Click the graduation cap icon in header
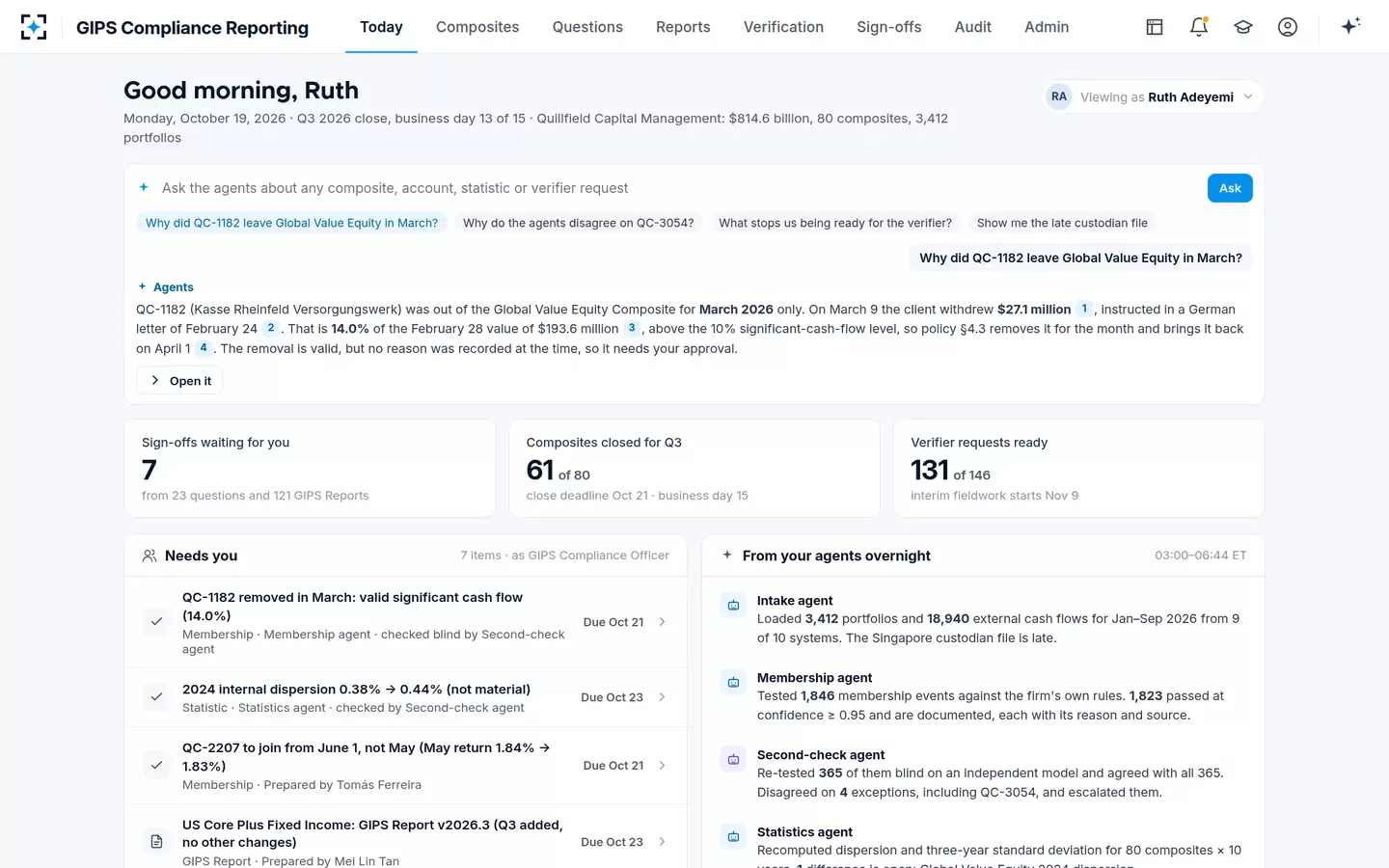1389x868 pixels. 1243,27
